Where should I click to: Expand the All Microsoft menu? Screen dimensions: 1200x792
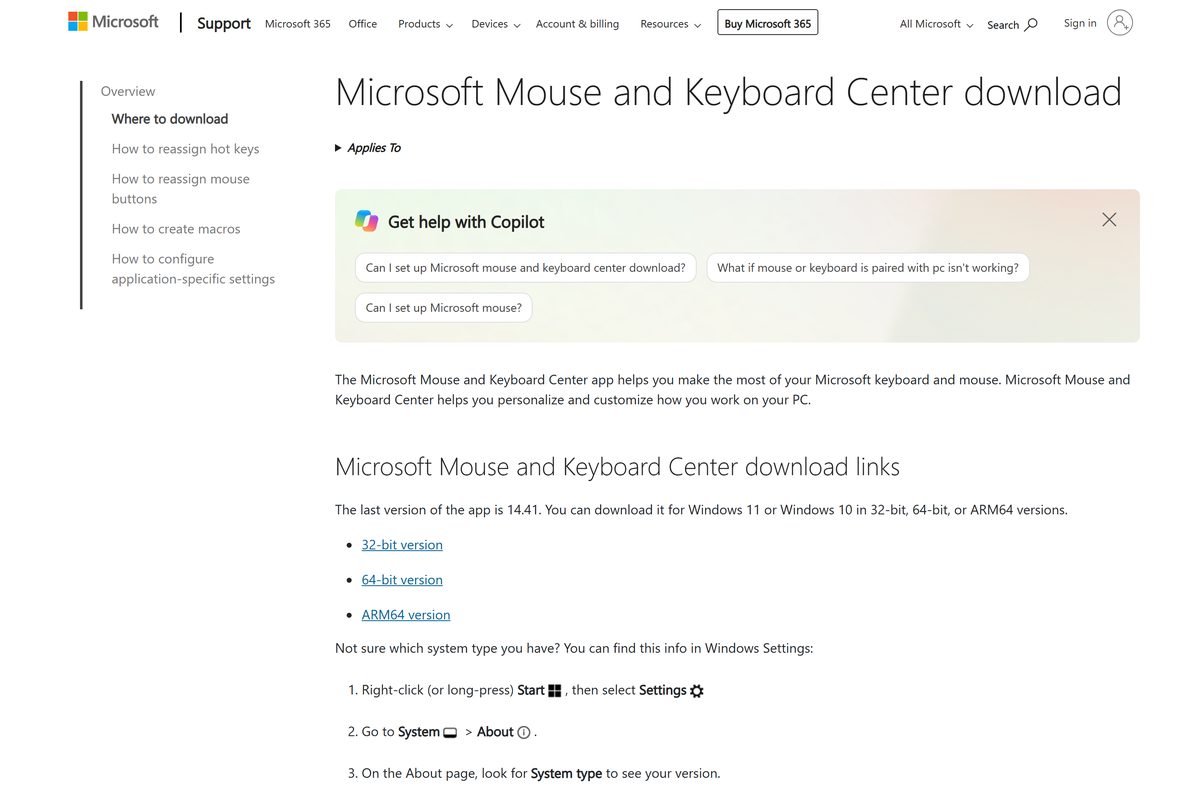pyautogui.click(x=936, y=24)
